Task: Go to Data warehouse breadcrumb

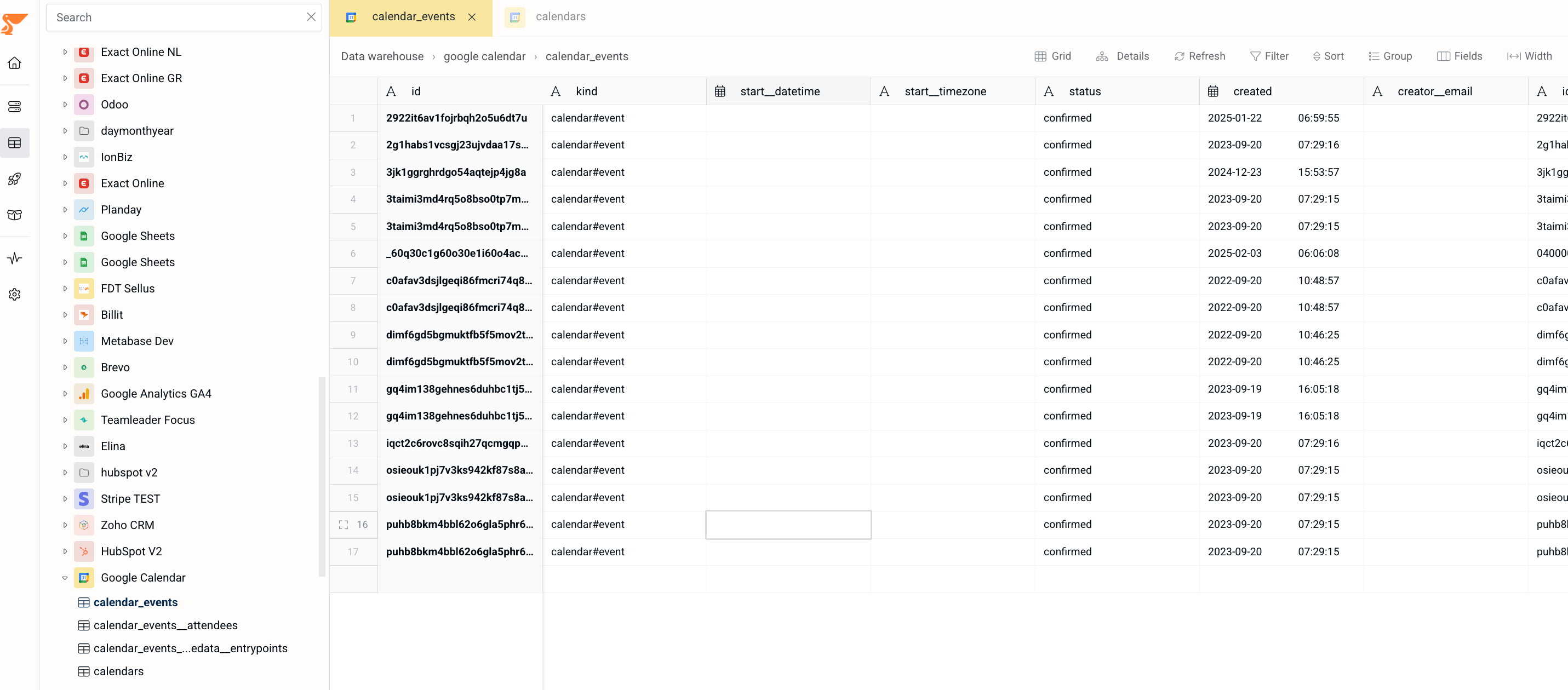Action: coord(382,56)
